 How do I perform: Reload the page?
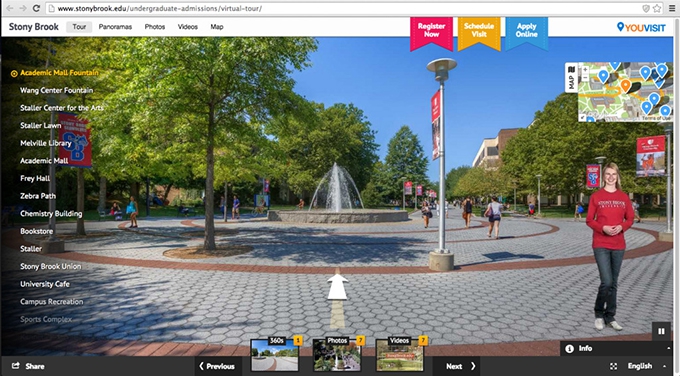pos(36,8)
